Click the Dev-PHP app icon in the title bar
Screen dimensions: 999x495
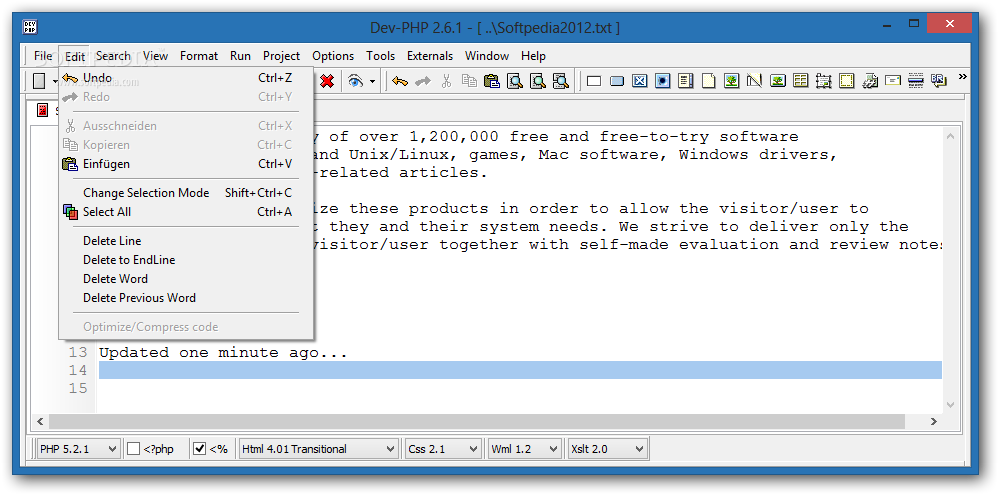point(30,27)
